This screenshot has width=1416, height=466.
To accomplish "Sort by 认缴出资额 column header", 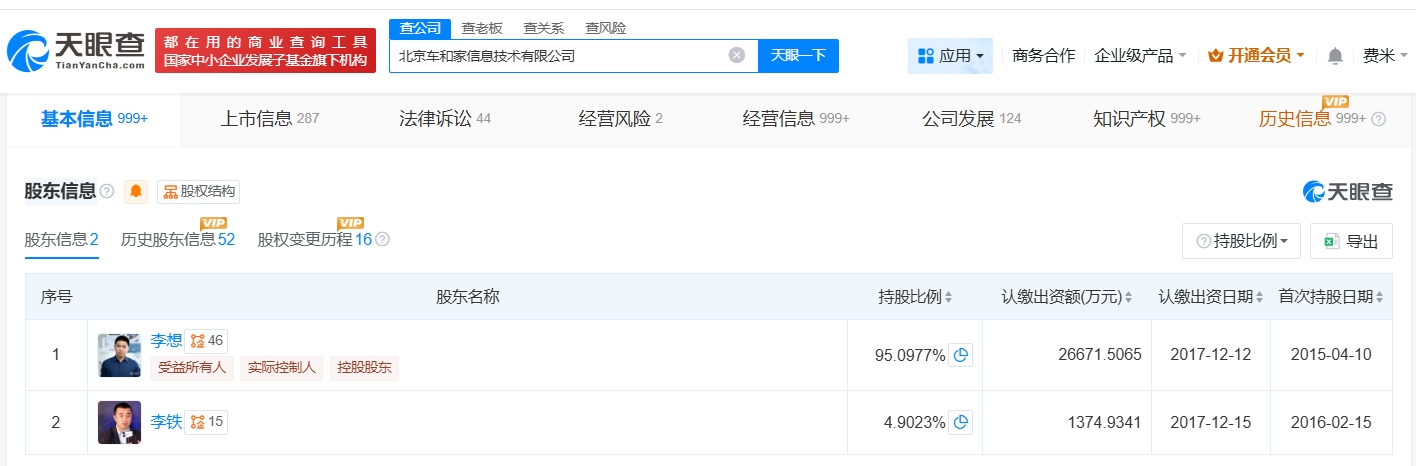I will (x=1067, y=297).
